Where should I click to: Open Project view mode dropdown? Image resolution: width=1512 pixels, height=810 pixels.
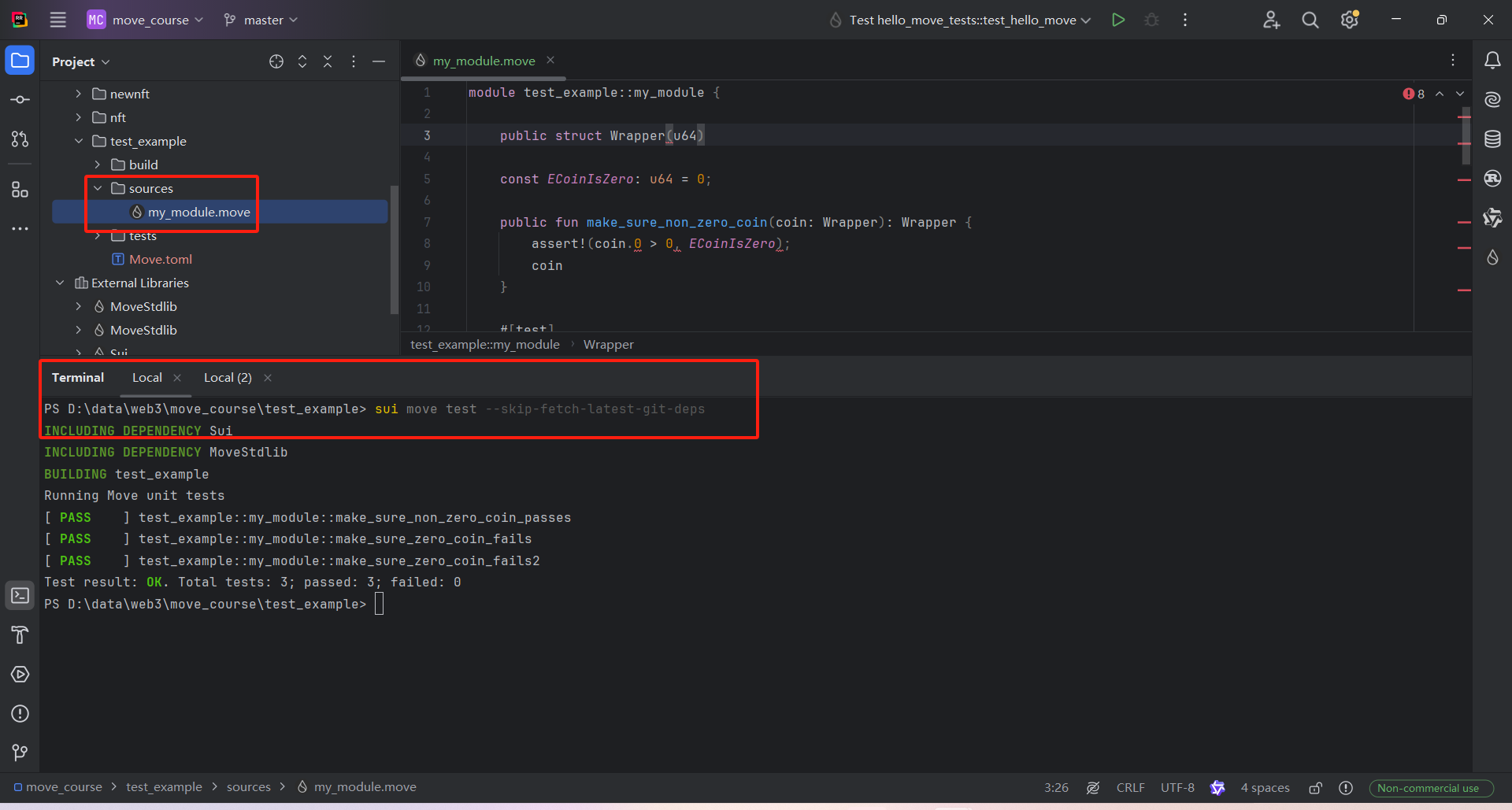(x=81, y=61)
